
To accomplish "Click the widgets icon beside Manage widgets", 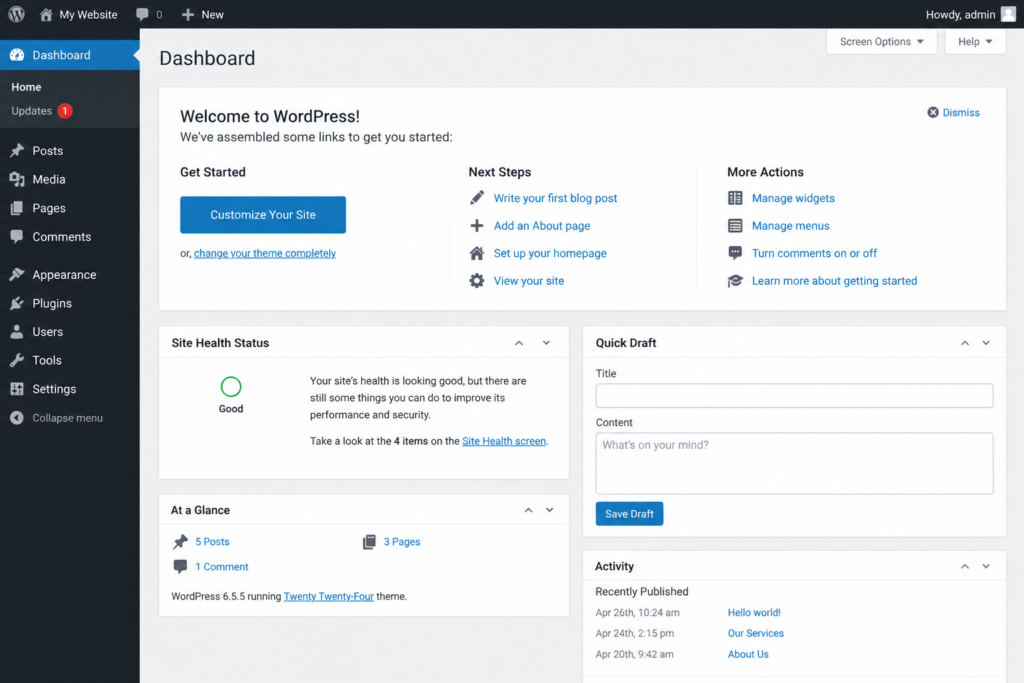I will tap(735, 198).
